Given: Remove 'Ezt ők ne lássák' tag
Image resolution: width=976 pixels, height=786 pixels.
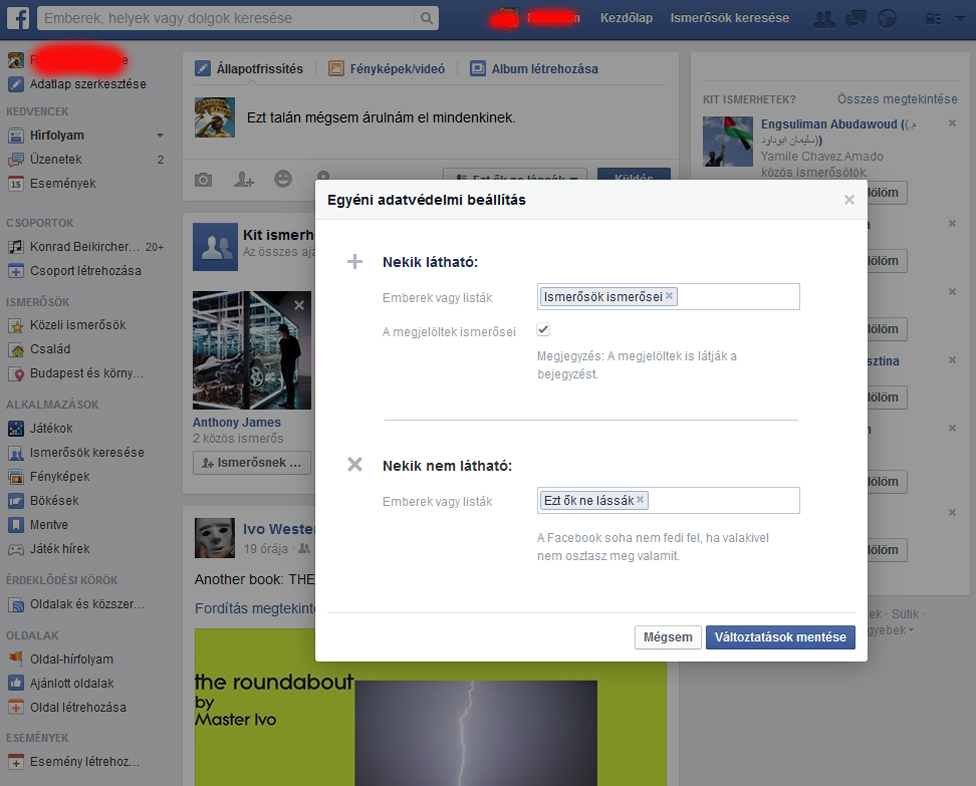Looking at the screenshot, I should point(641,500).
